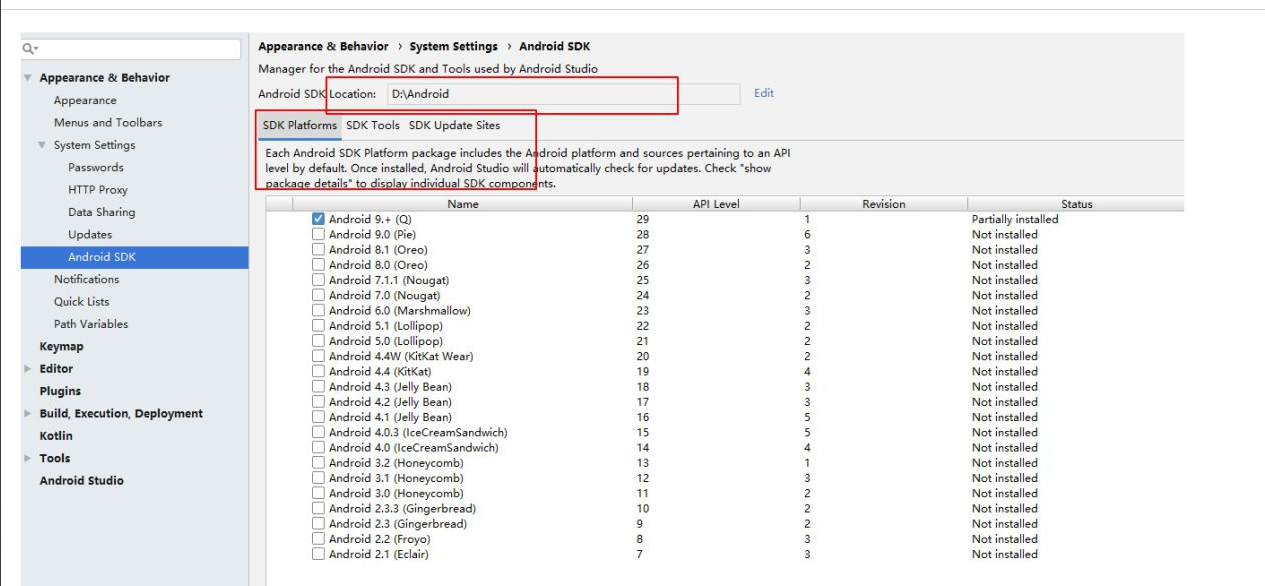This screenshot has width=1265, height=586.
Task: Open Menus and Toolbars settings
Action: pos(108,123)
